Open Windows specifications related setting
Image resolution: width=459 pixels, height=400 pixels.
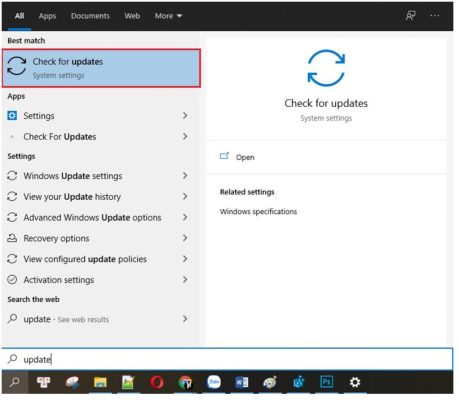(258, 211)
